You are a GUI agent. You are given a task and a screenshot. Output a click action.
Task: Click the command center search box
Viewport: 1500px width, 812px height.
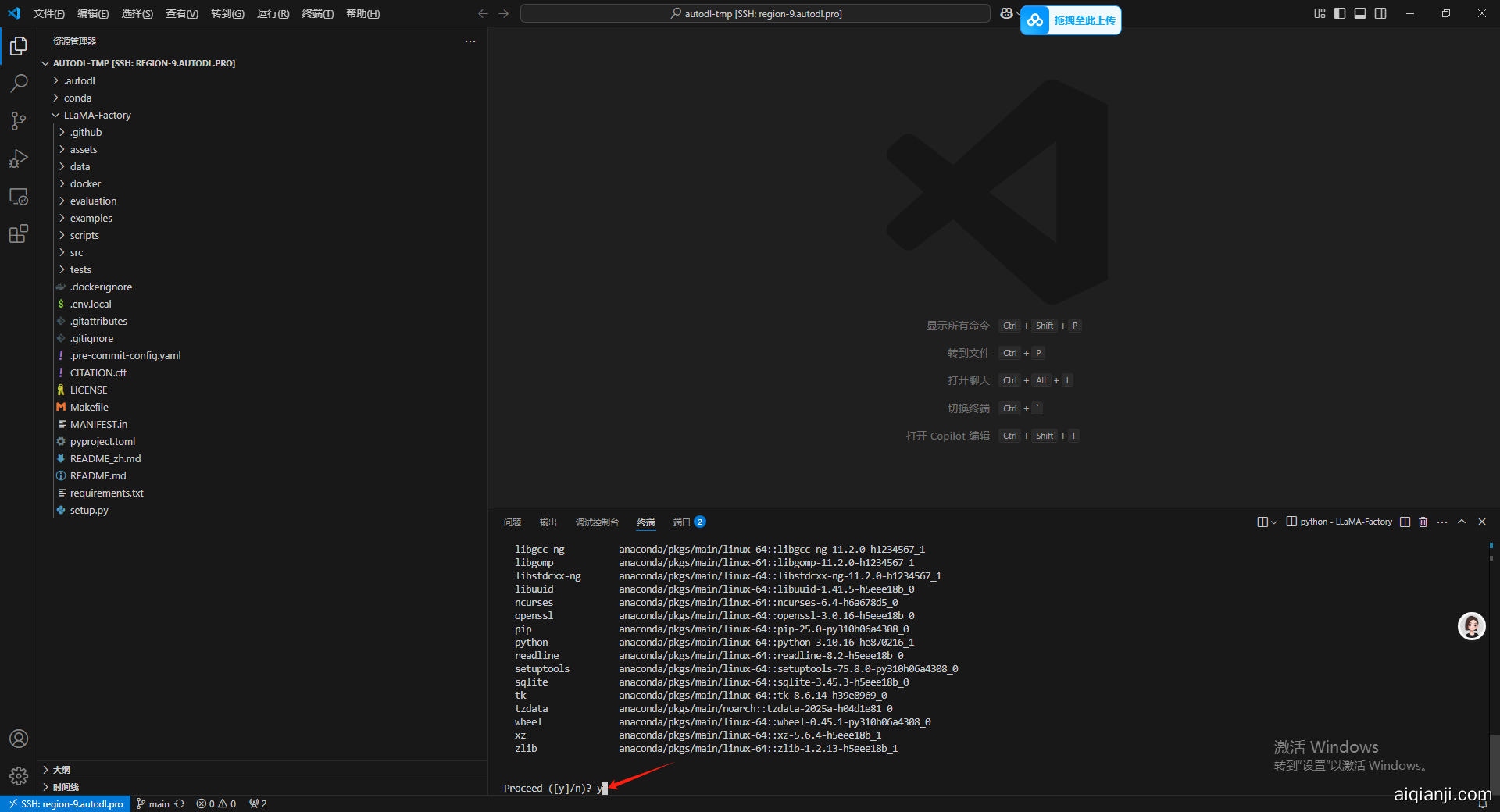[x=755, y=13]
